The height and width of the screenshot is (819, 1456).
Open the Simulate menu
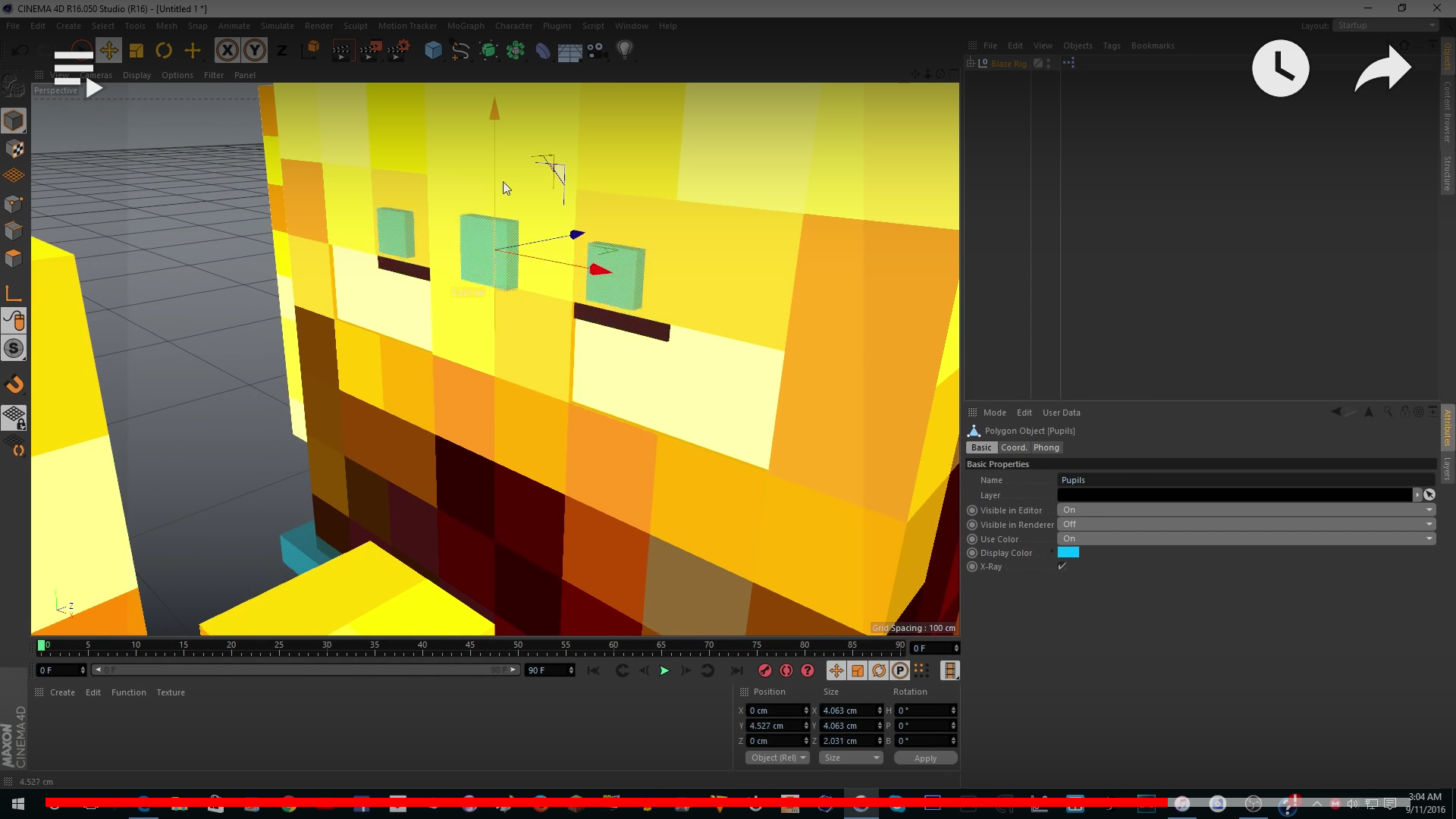pyautogui.click(x=278, y=26)
